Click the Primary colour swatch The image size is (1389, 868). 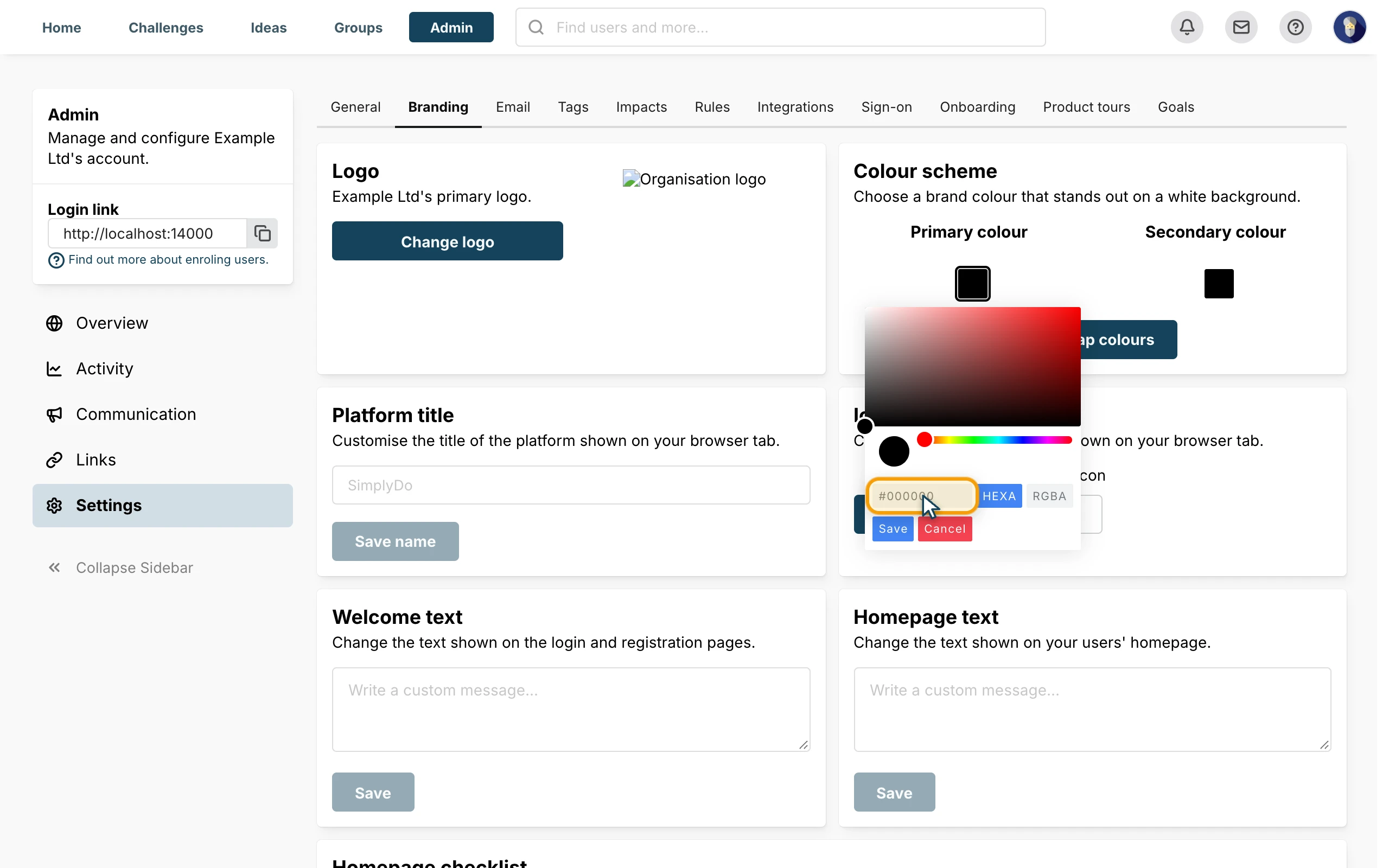pos(972,284)
